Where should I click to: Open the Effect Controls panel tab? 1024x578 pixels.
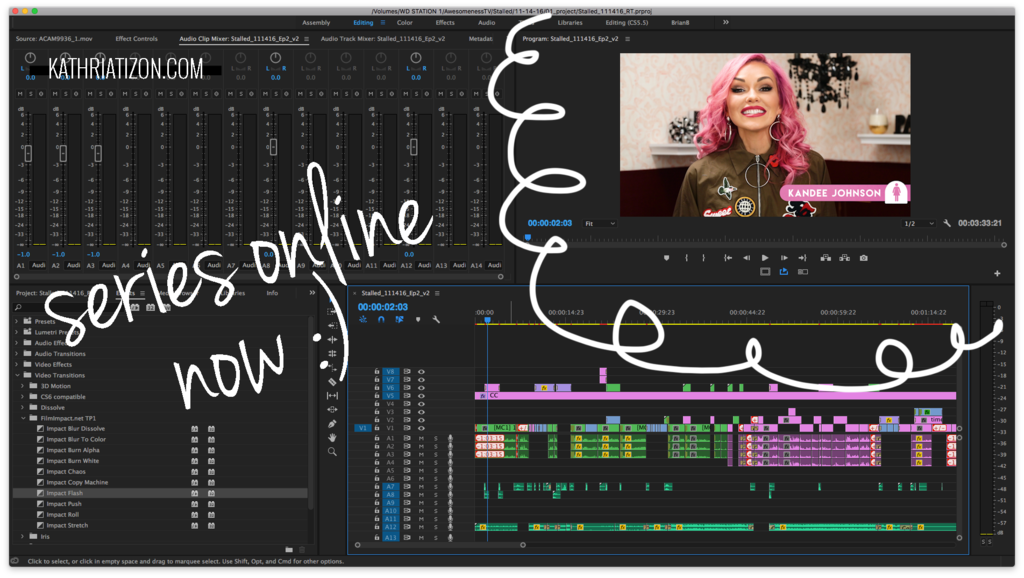(136, 39)
